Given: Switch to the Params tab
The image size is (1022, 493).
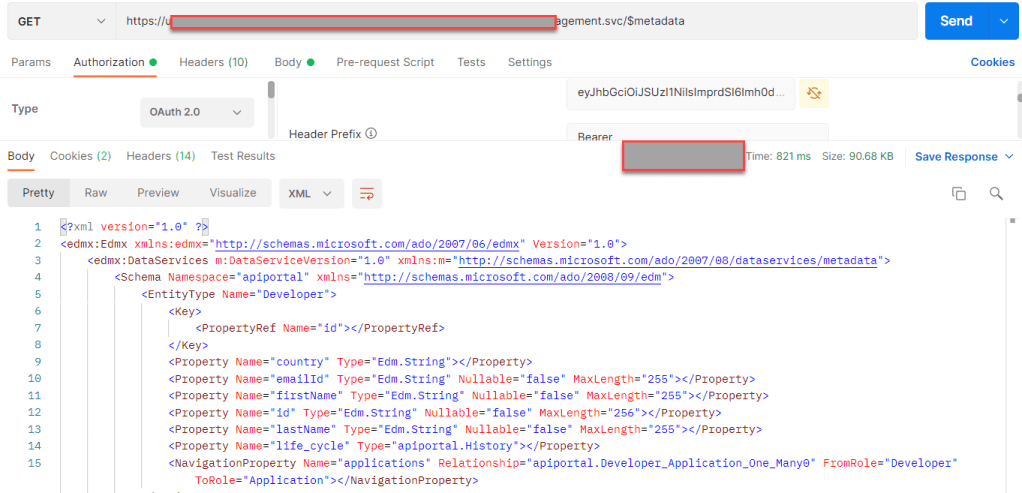Looking at the screenshot, I should point(31,62).
